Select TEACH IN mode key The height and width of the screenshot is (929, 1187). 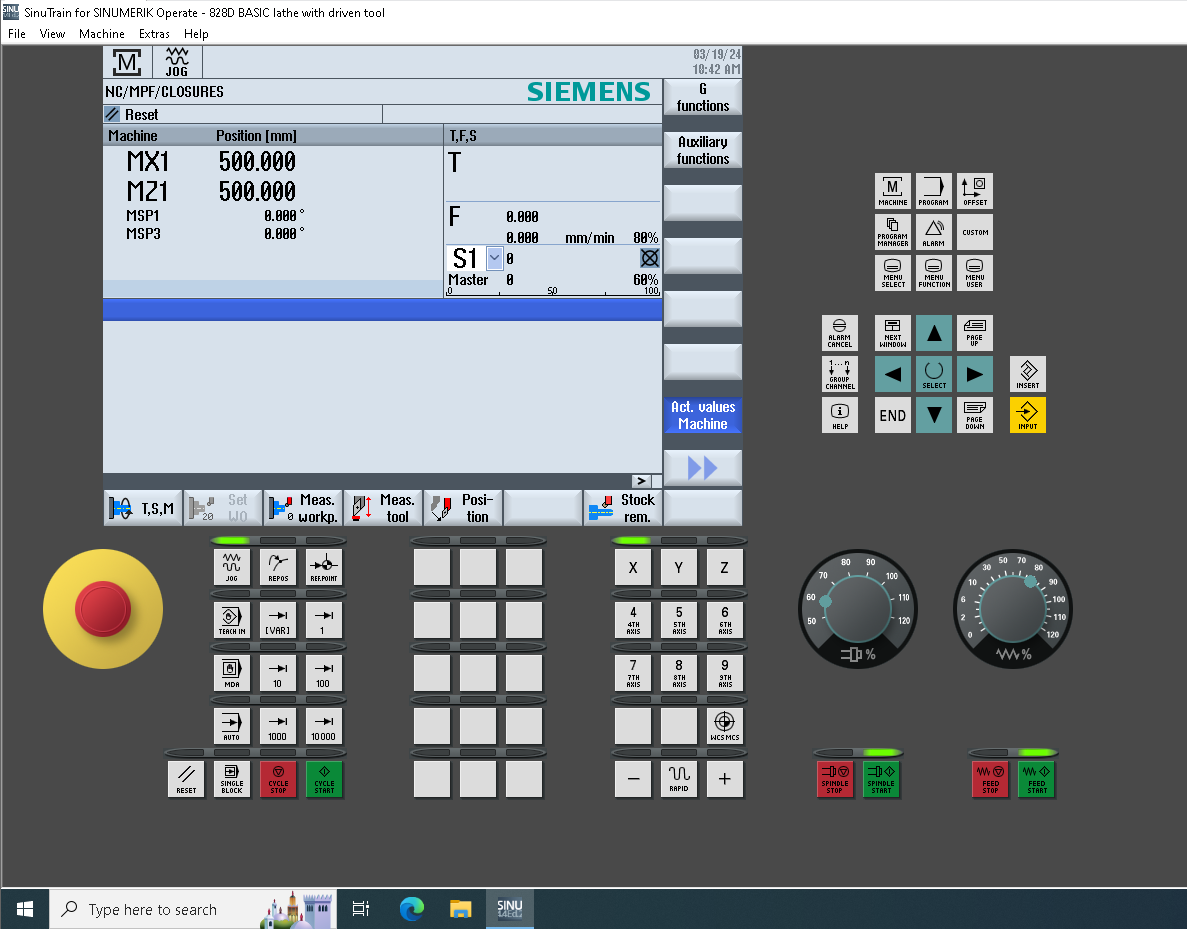click(232, 619)
